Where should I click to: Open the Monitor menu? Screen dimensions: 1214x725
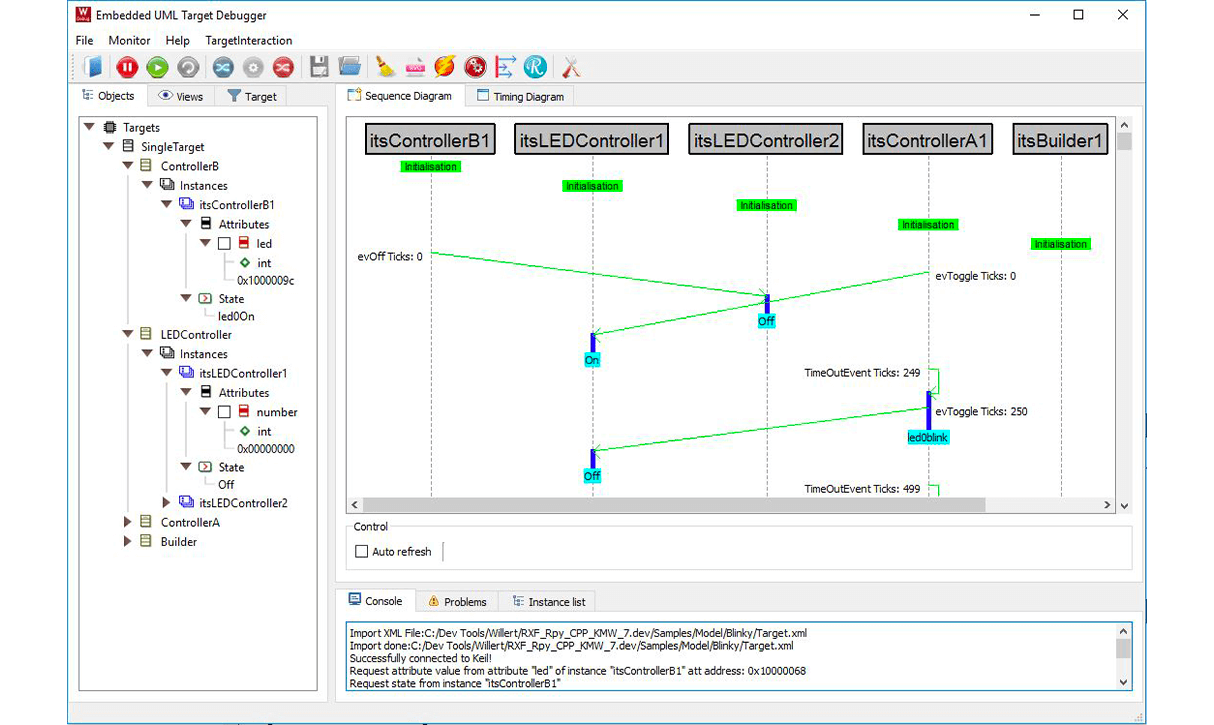[x=129, y=40]
